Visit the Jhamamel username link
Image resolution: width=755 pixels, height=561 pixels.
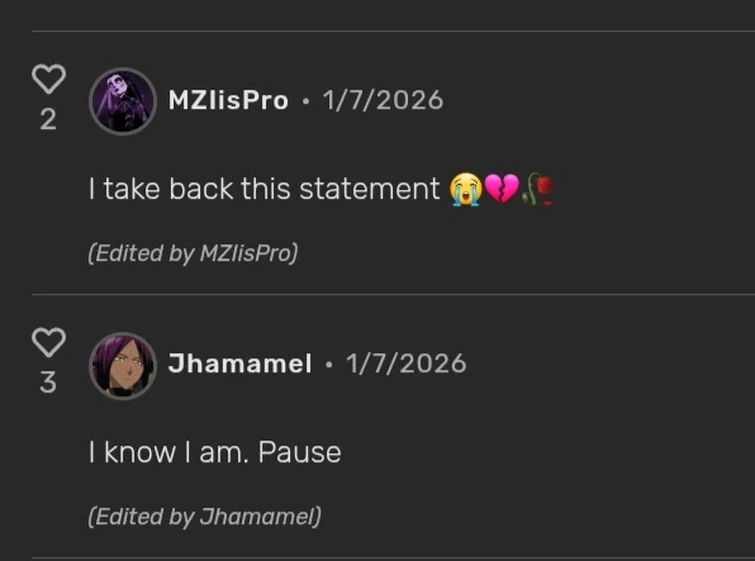[x=240, y=364]
